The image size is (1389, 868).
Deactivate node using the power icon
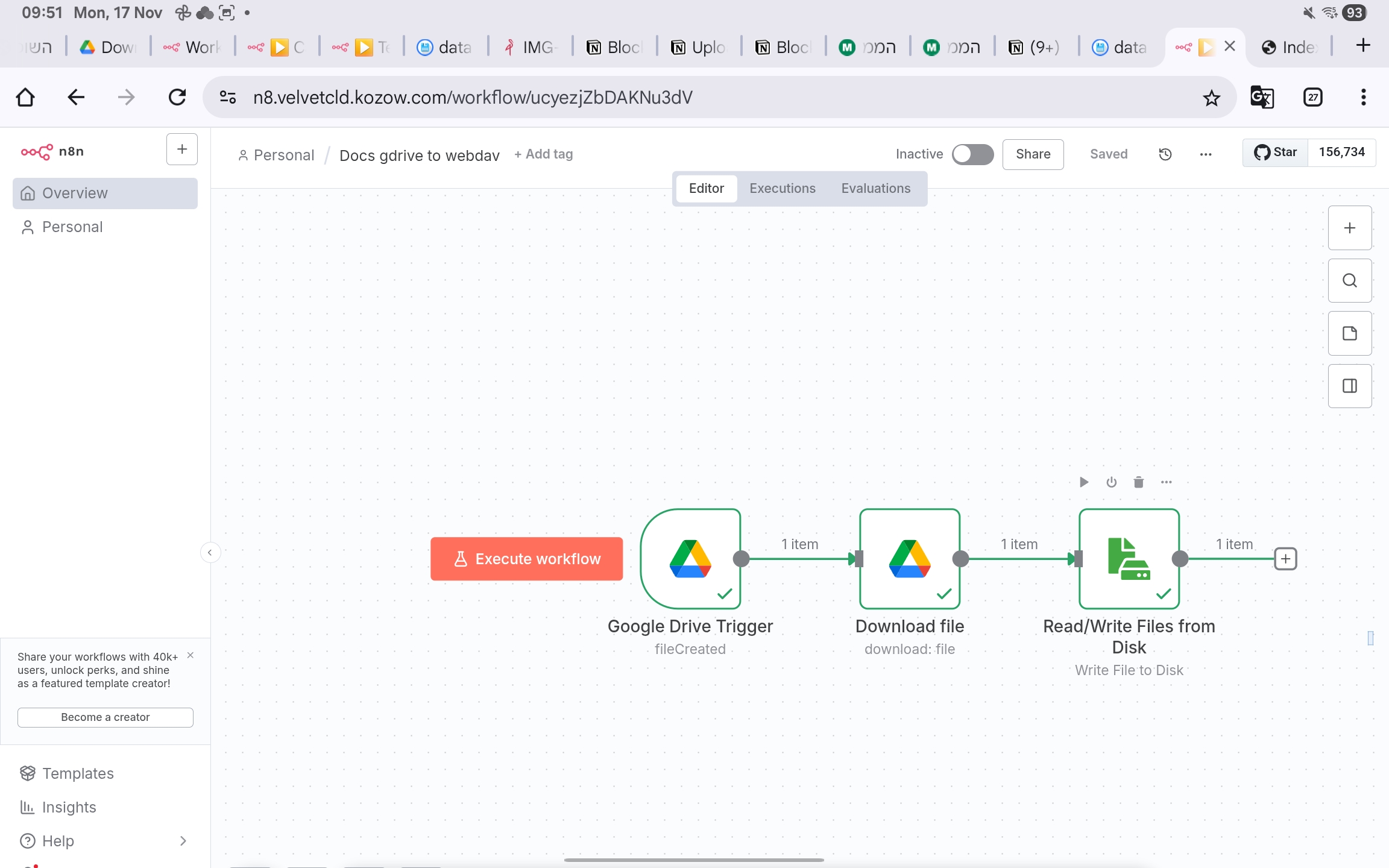pos(1111,482)
